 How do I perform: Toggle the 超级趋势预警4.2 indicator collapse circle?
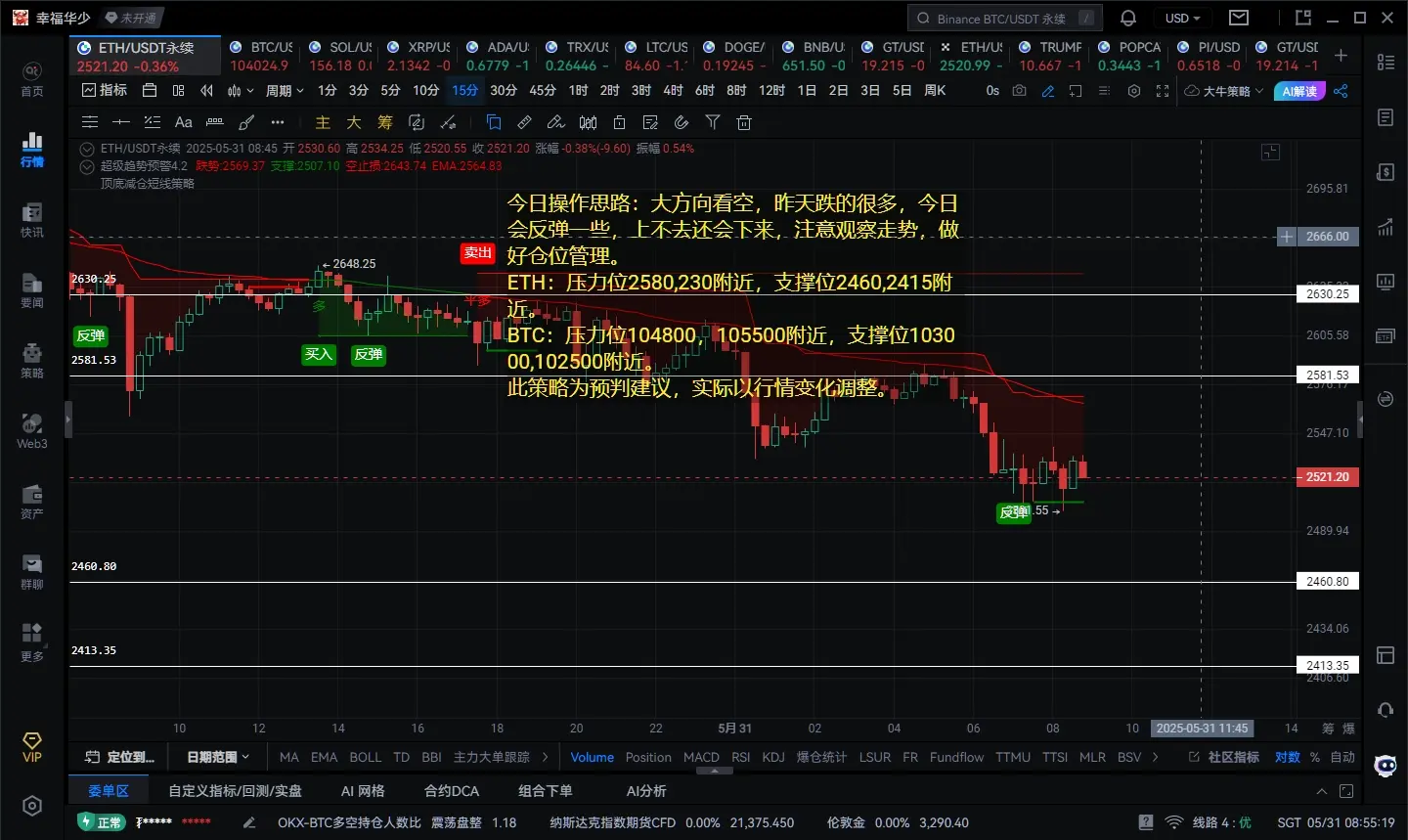click(x=87, y=166)
